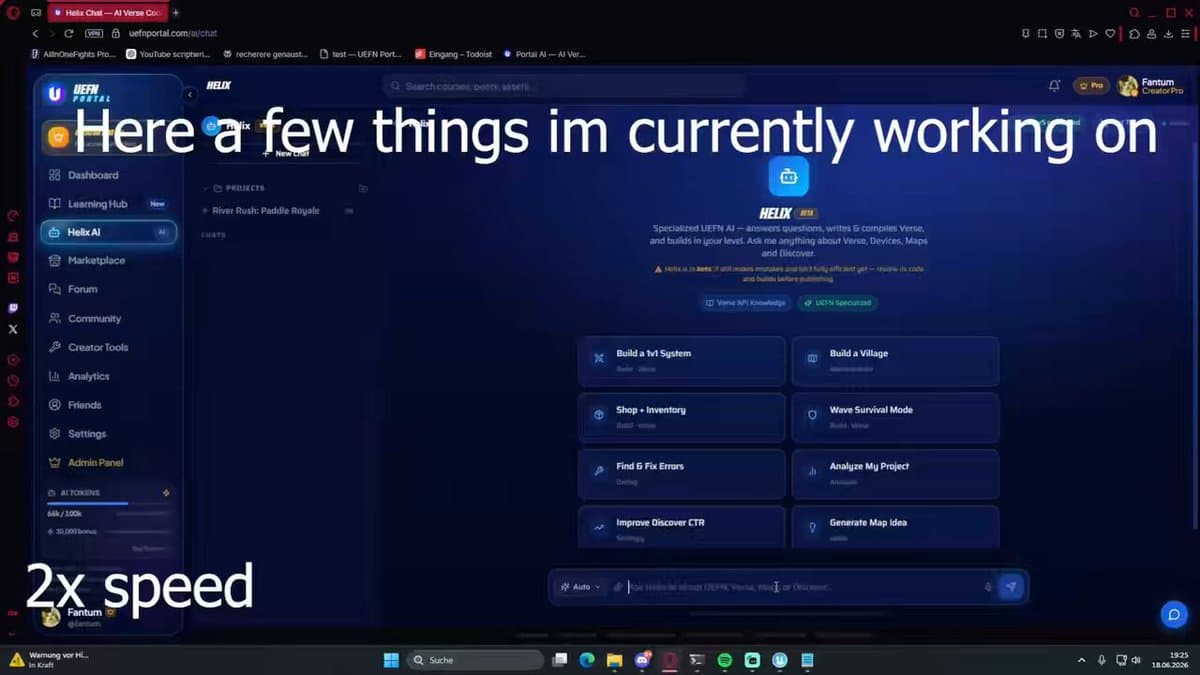The height and width of the screenshot is (675, 1200).
Task: Choose the Shop + Inventory prompt
Action: [682, 417]
